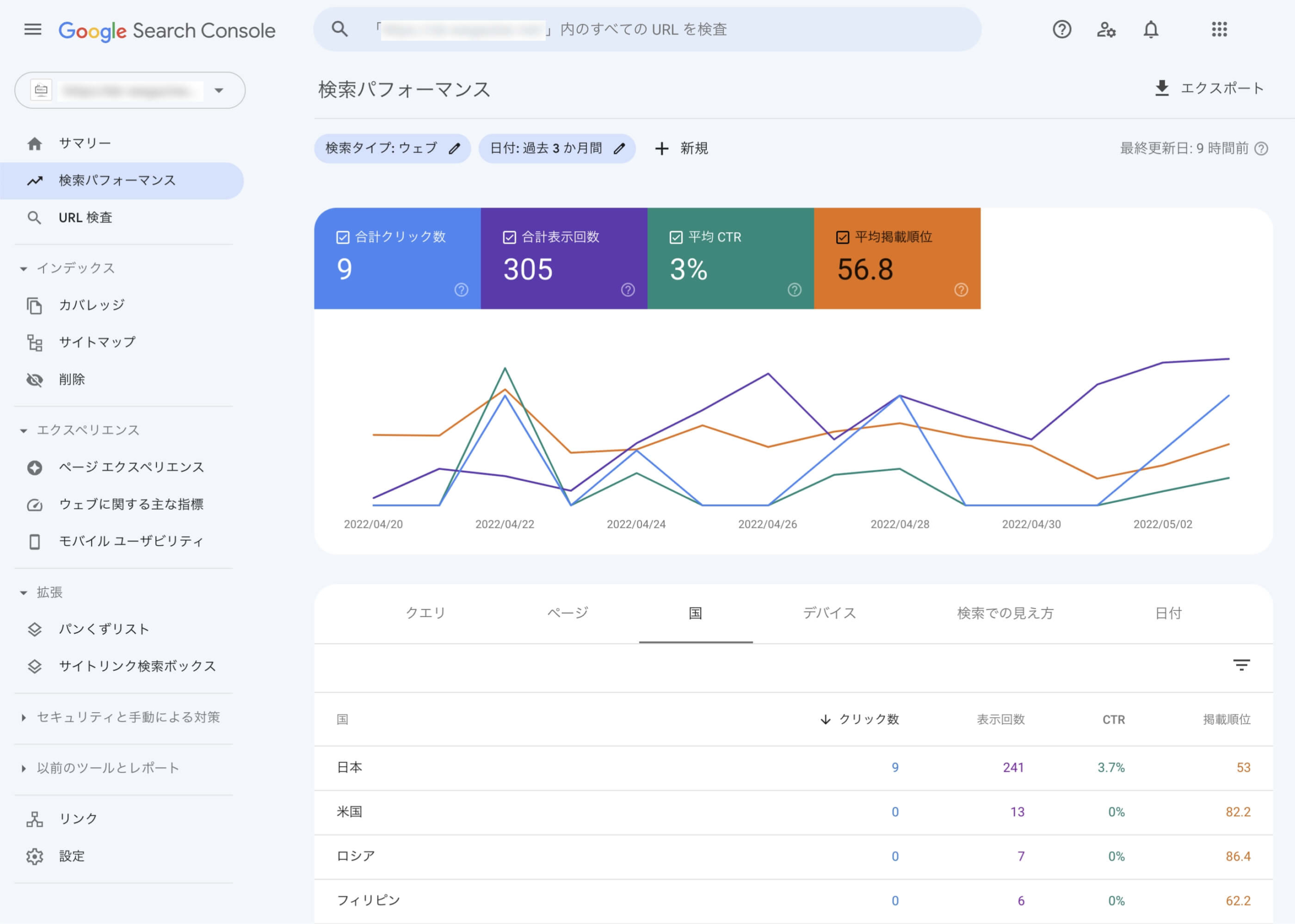The height and width of the screenshot is (924, 1295).
Task: Click the フィリピン country row
Action: [793, 901]
